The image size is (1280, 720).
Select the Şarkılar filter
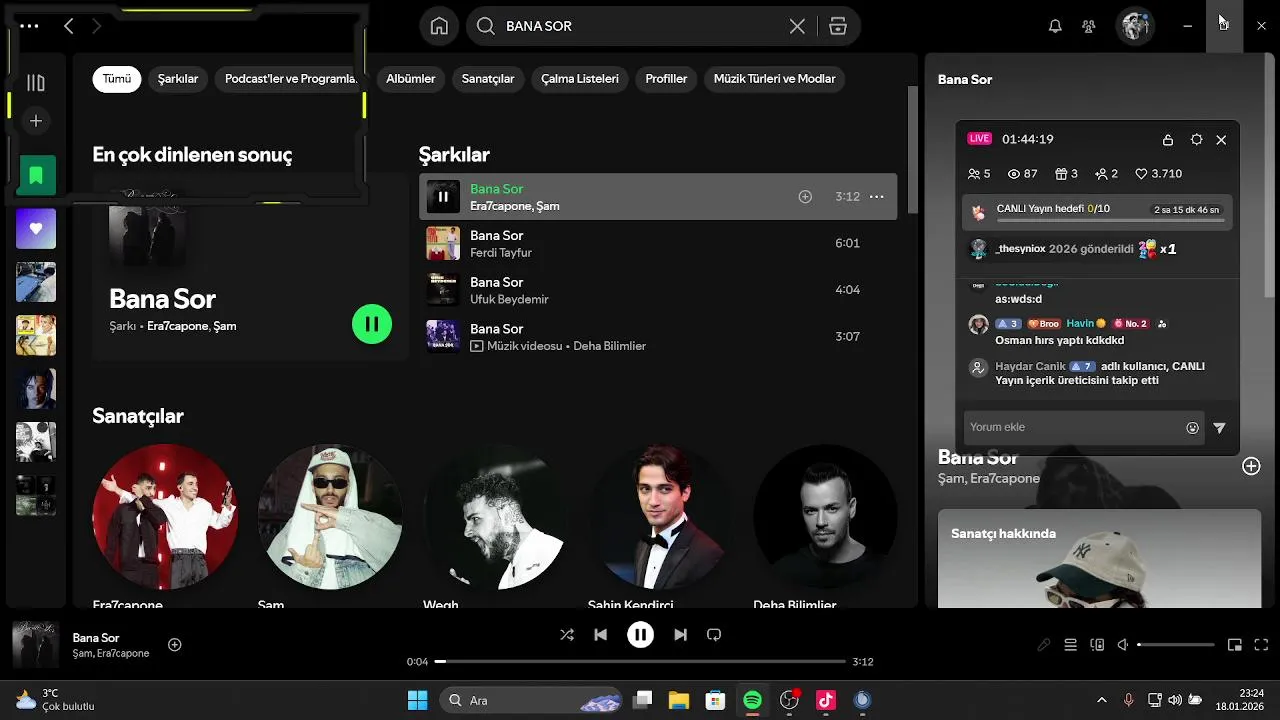tap(178, 79)
